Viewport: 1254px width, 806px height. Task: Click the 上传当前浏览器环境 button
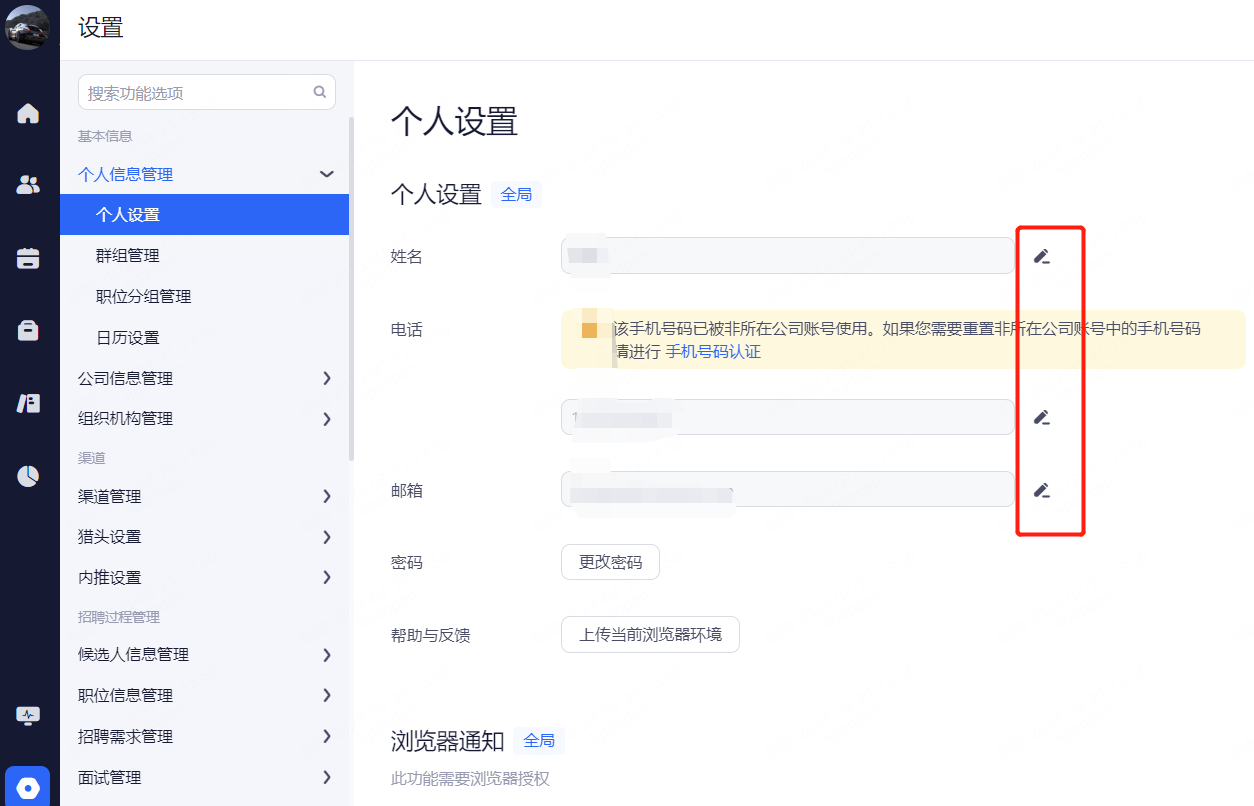(650, 634)
